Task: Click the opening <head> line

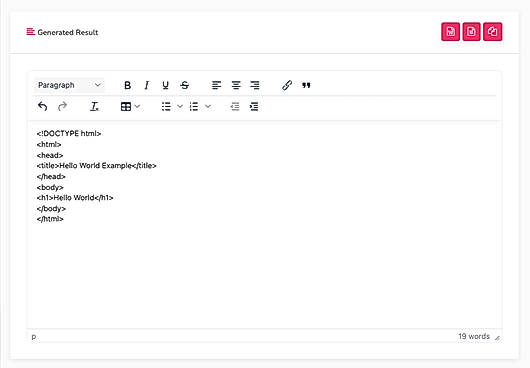Action: 50,155
